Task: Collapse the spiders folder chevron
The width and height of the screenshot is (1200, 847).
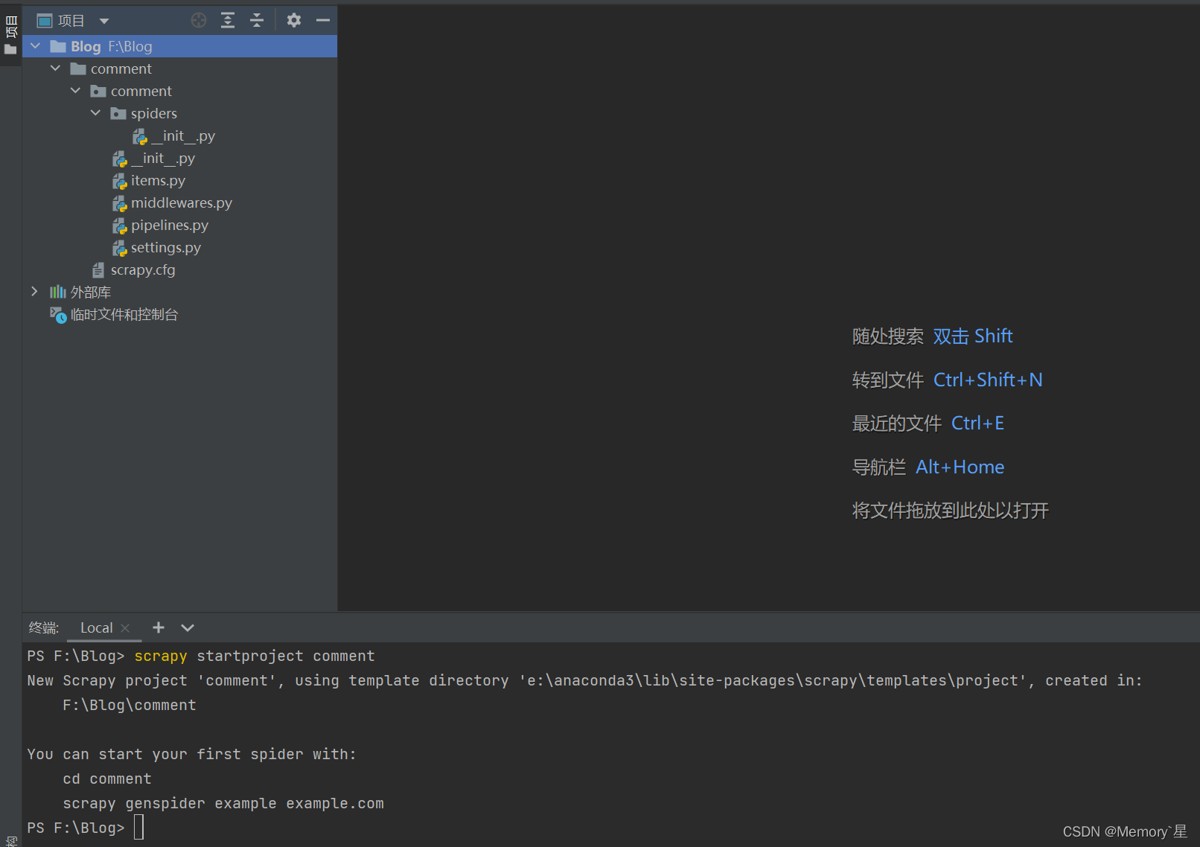Action: 95,113
